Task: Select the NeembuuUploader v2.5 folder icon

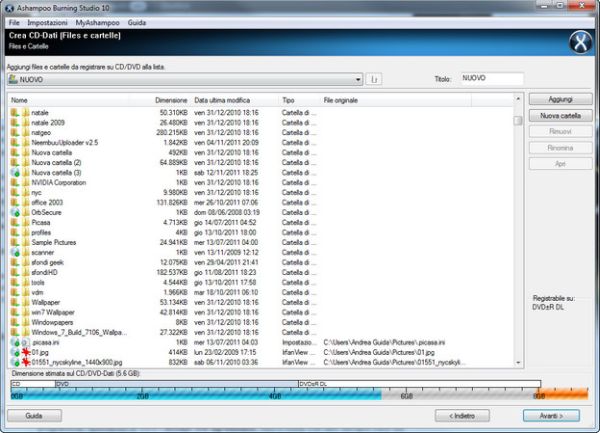Action: (26, 142)
